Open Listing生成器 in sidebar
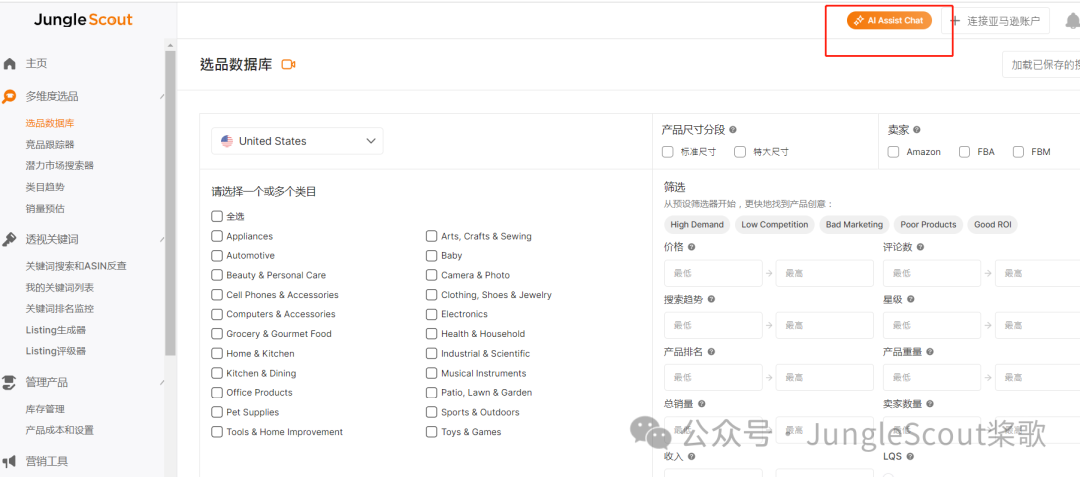The height and width of the screenshot is (477, 1080). [x=56, y=330]
